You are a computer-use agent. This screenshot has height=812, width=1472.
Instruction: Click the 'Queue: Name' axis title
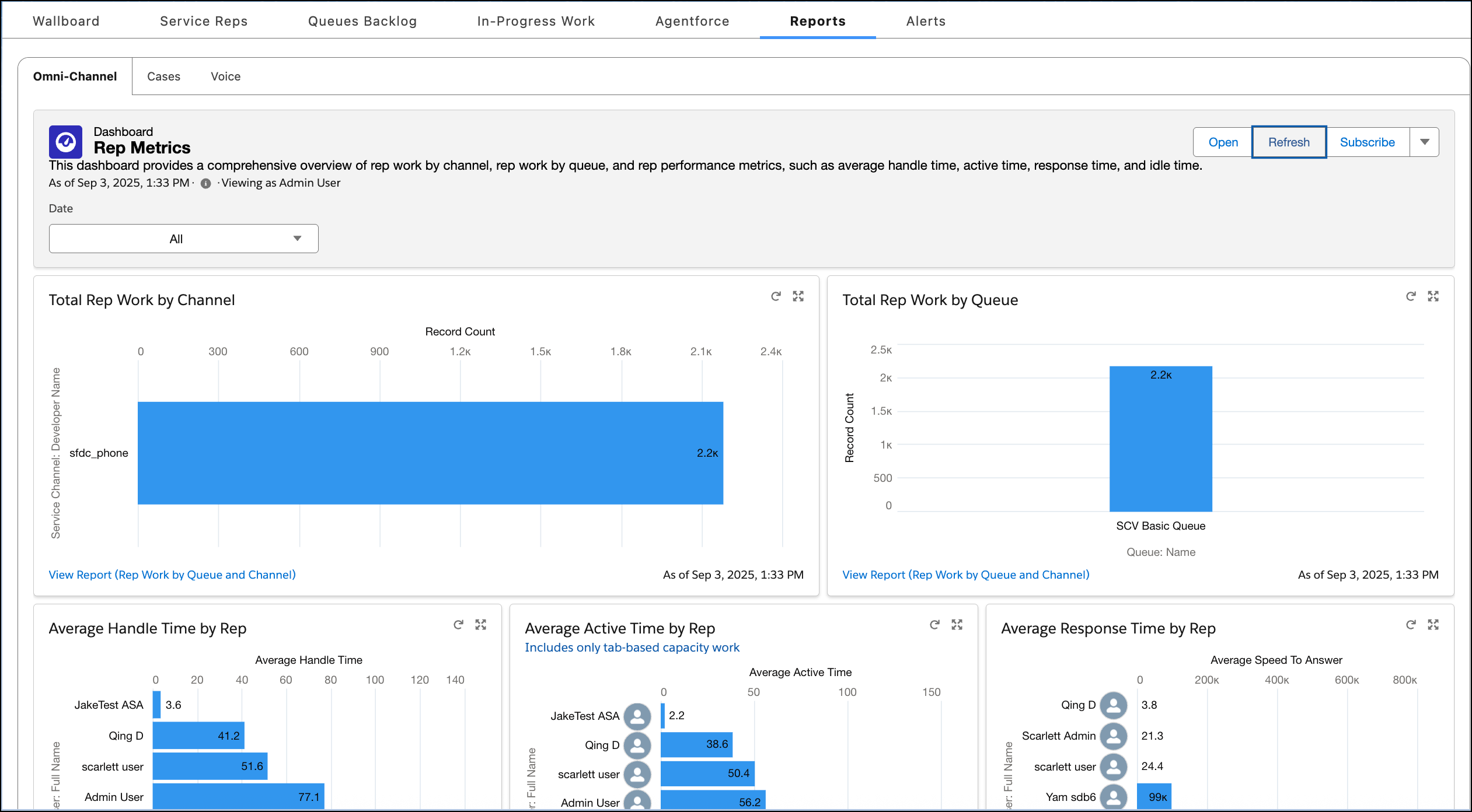pyautogui.click(x=1160, y=552)
